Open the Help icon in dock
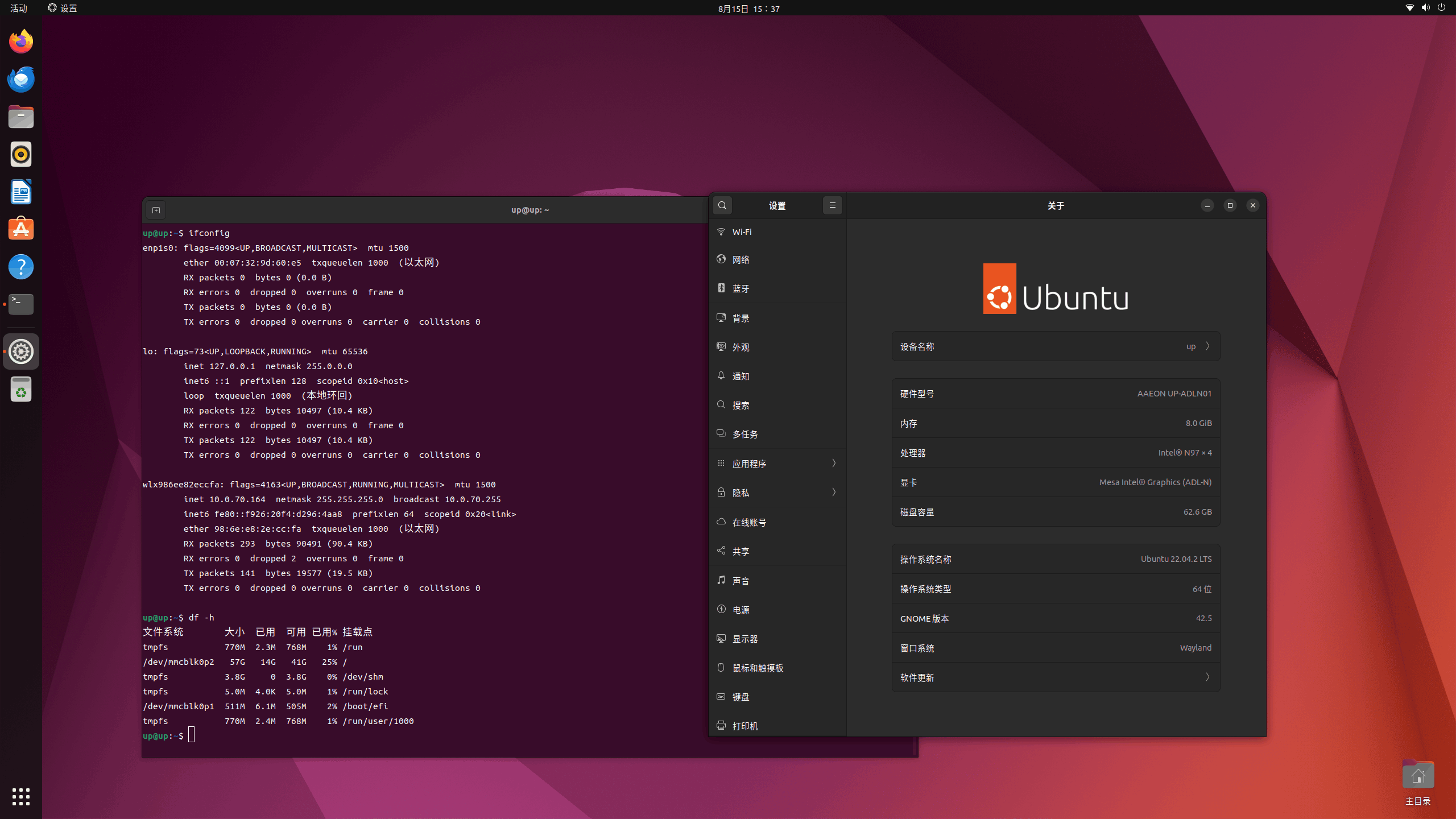 click(21, 267)
